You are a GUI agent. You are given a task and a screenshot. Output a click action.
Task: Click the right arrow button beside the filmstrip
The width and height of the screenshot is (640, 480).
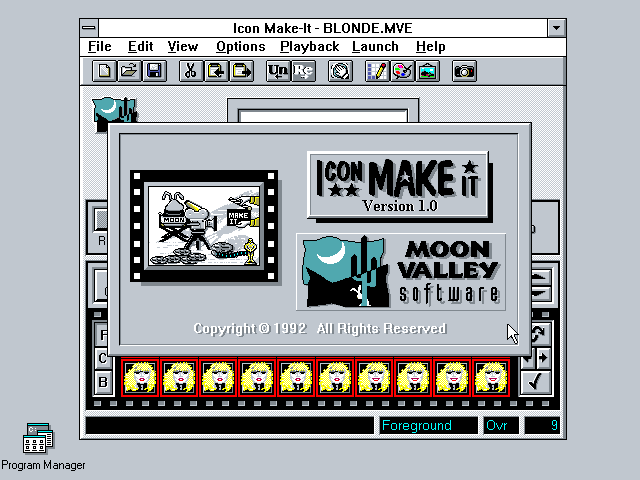click(543, 358)
